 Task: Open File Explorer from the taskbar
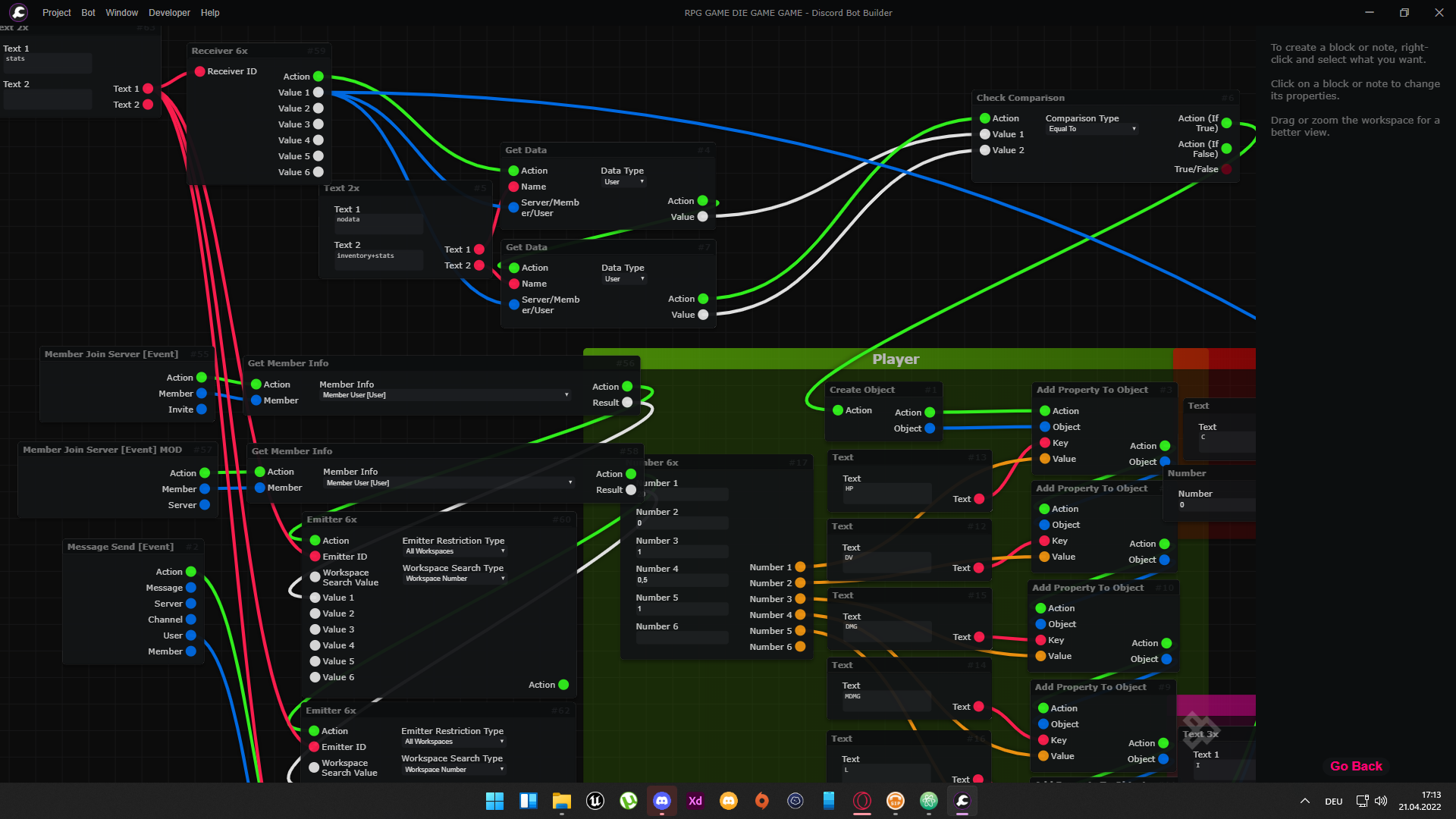[561, 801]
